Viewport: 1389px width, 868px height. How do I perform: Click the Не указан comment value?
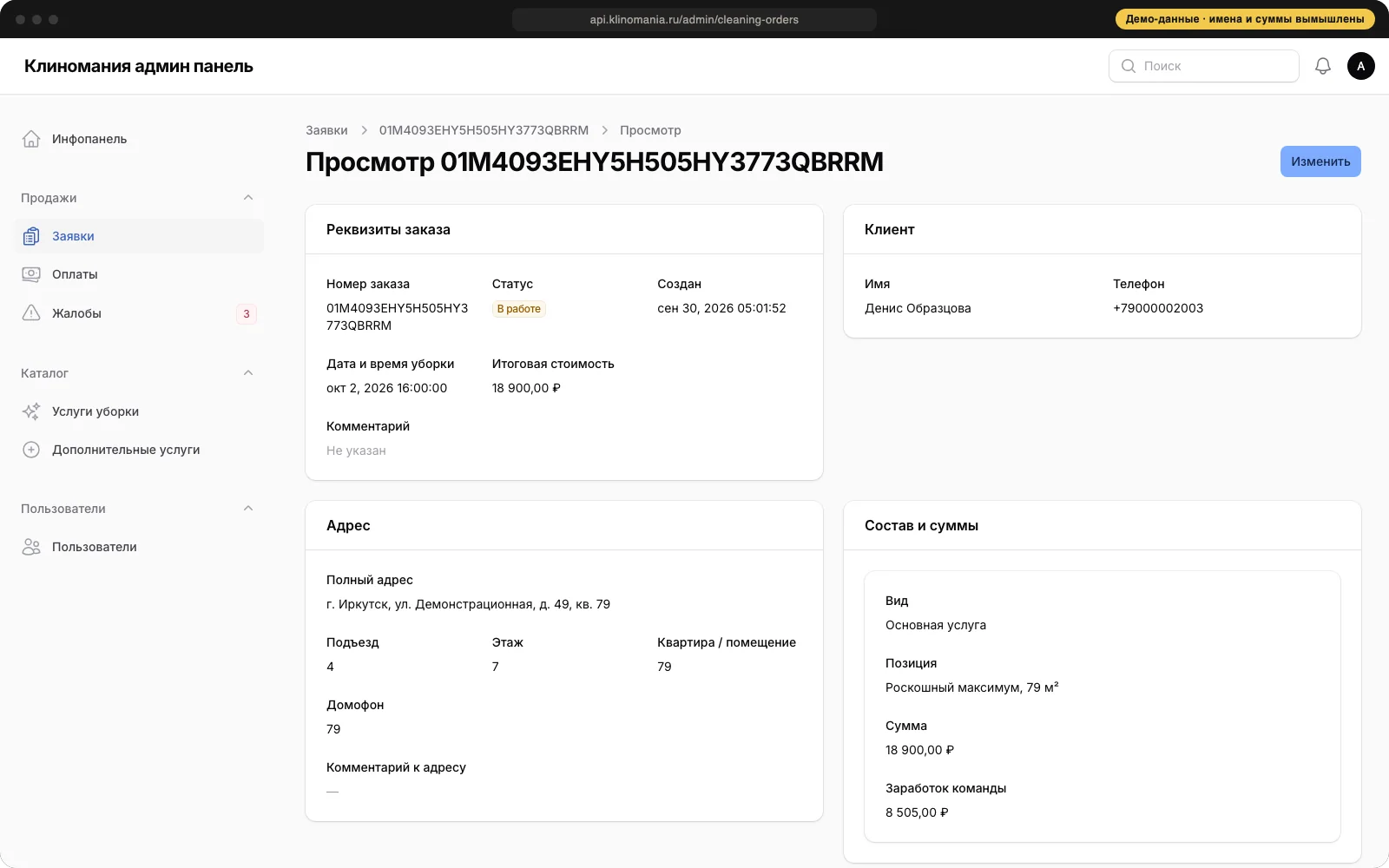pos(356,450)
